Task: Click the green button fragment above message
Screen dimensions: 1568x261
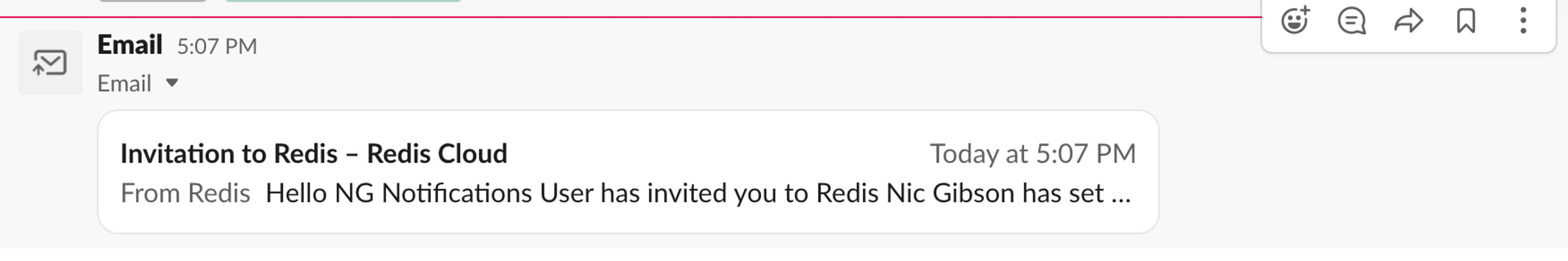Action: pos(343,1)
